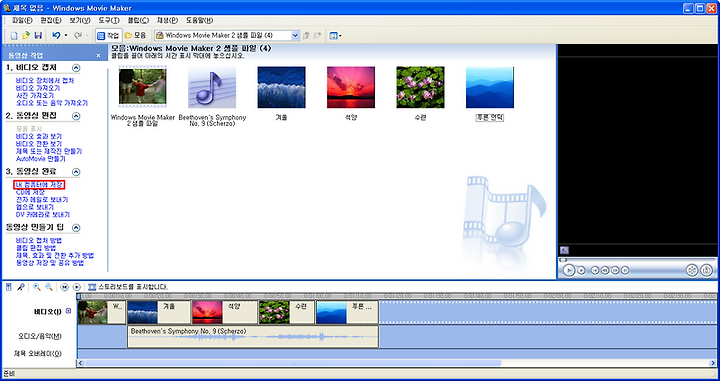Click 오디오 또는 음악 가져오기 link

coord(51,103)
